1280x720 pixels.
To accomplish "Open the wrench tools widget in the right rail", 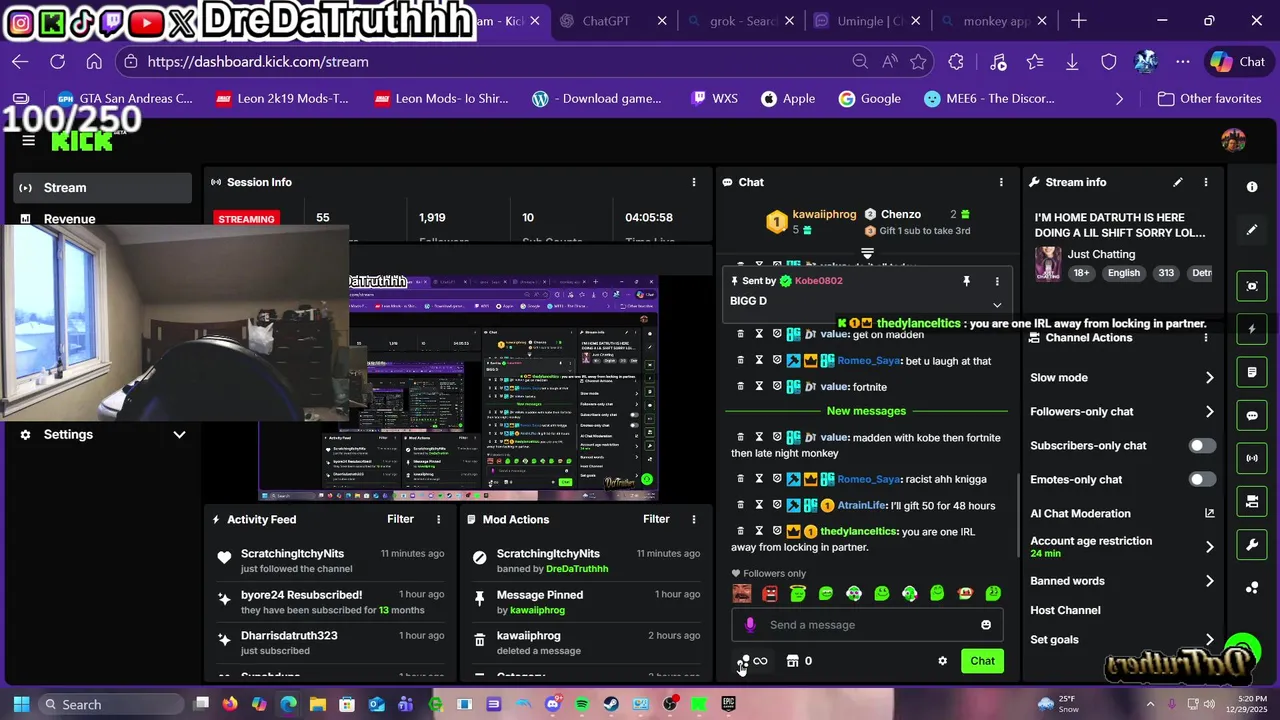I will (1252, 544).
